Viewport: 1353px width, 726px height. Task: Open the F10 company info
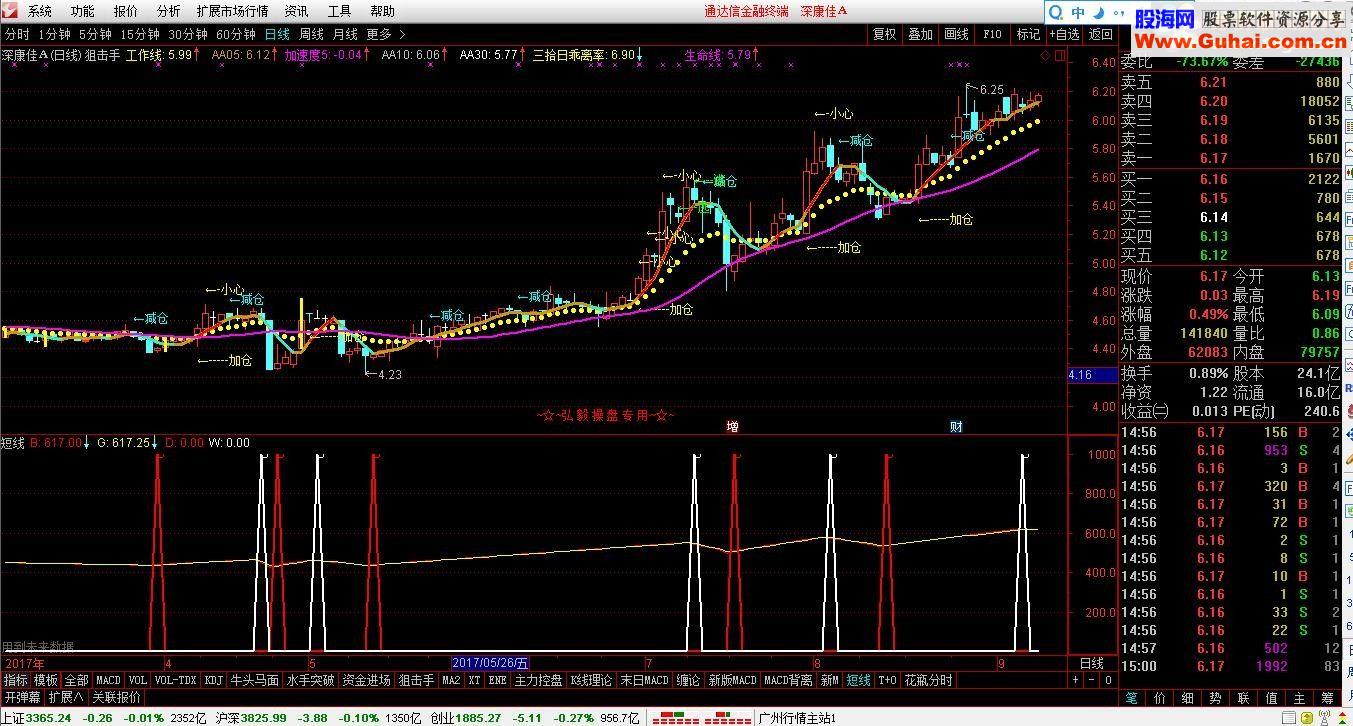pos(992,34)
